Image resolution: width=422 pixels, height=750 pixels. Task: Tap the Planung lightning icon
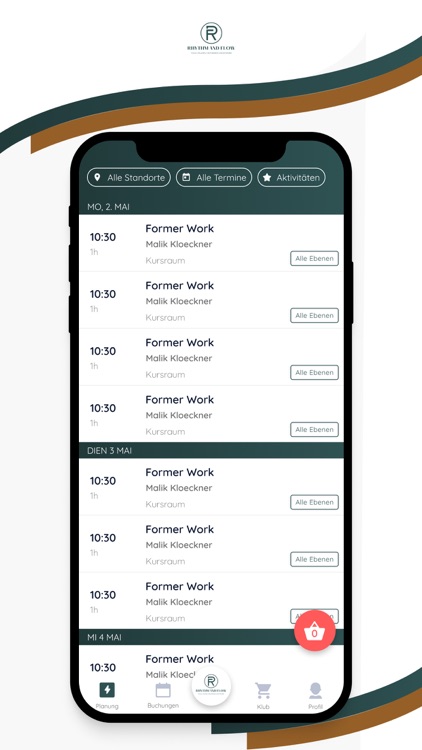[x=107, y=690]
